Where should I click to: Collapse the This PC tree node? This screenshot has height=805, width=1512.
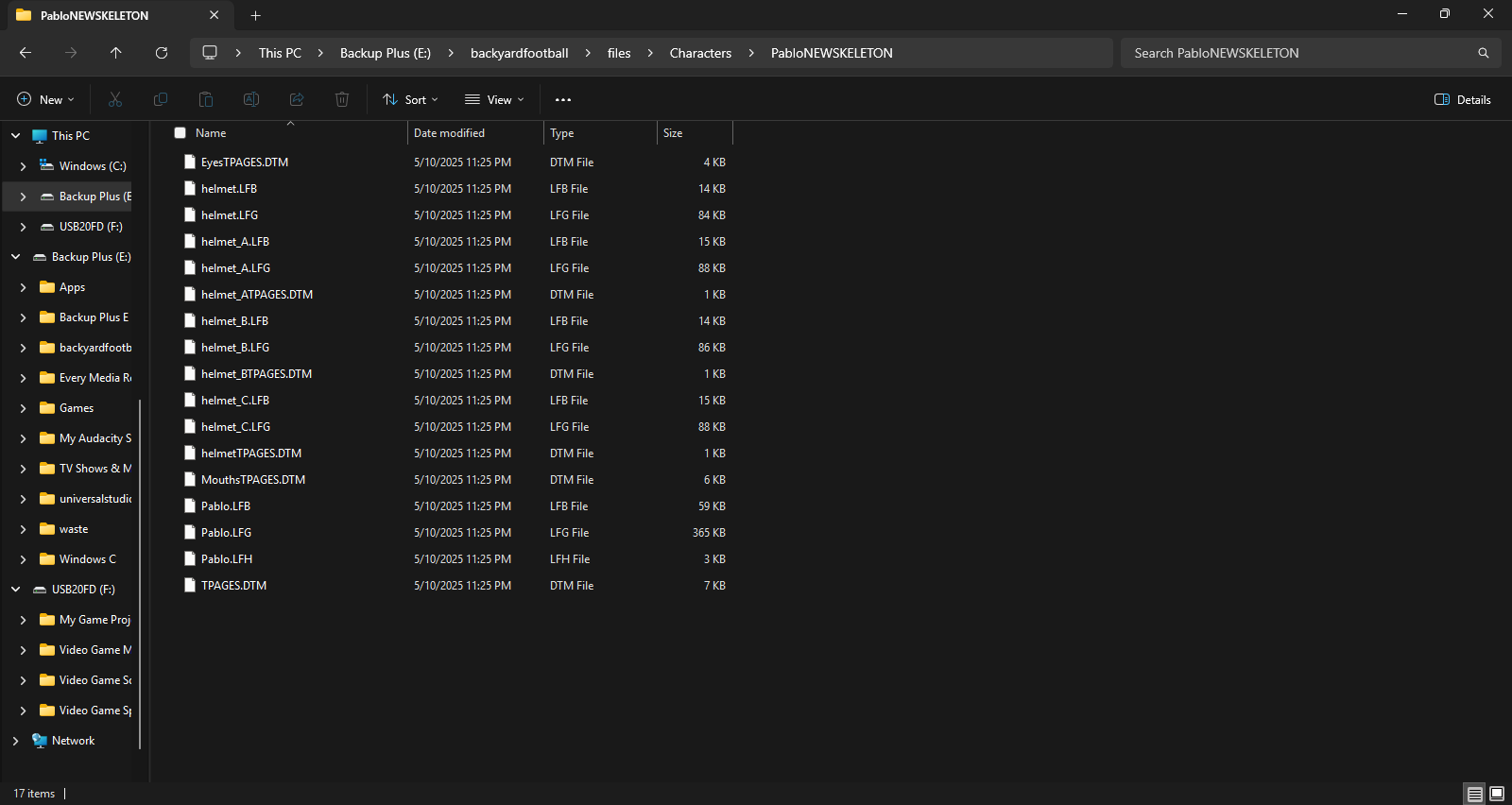15,136
